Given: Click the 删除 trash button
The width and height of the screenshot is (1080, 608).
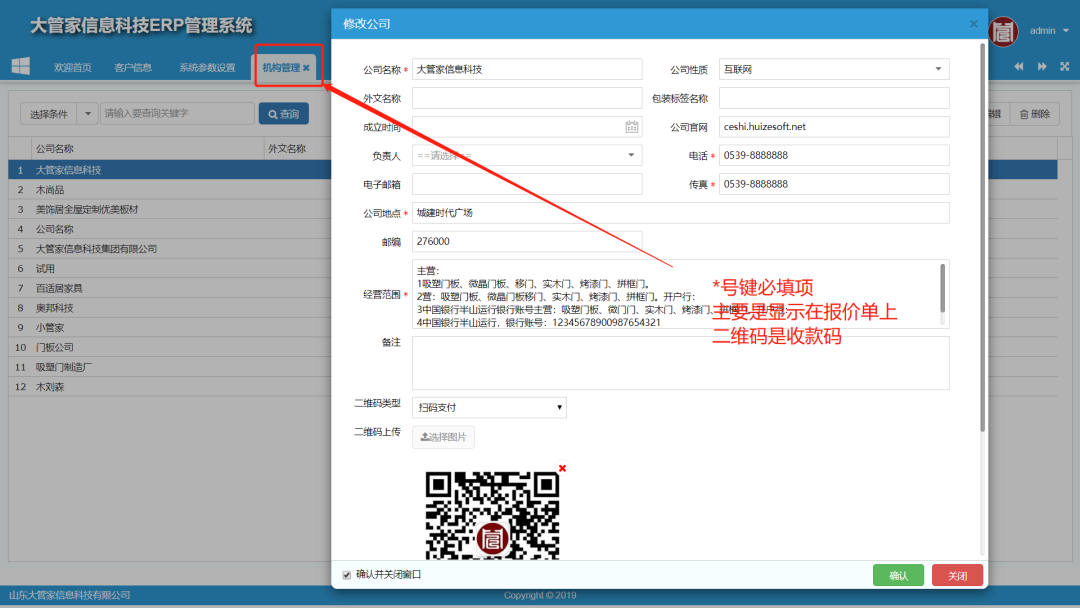Looking at the screenshot, I should (x=1035, y=114).
